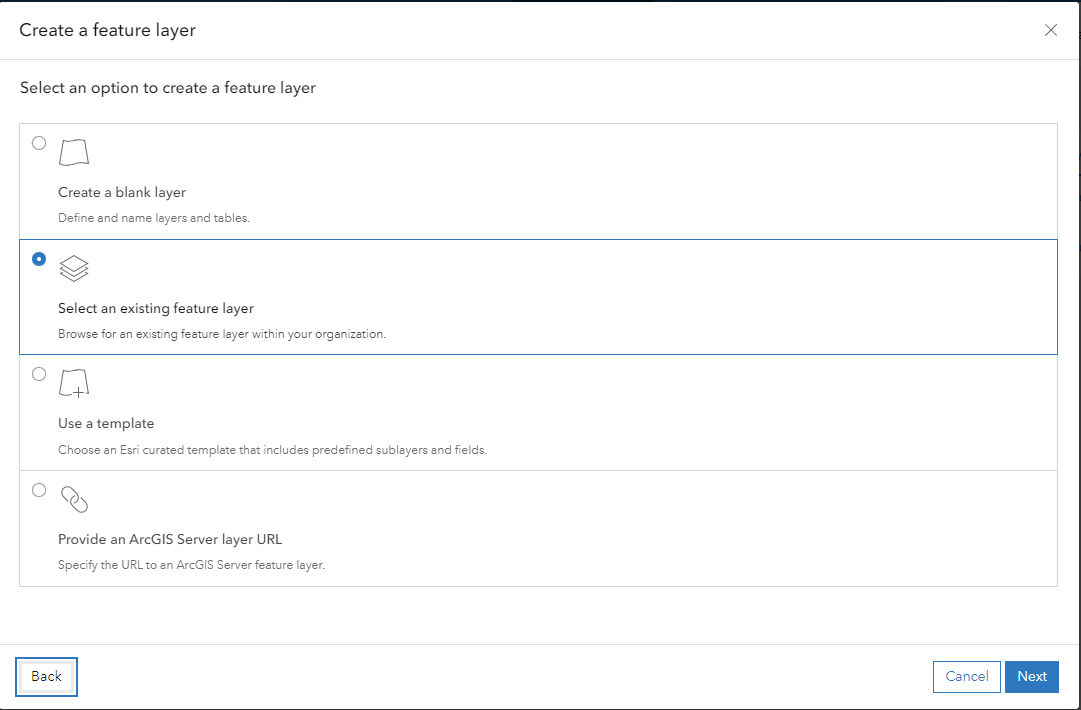Click the Define and name layers description
This screenshot has height=710, width=1081.
click(154, 217)
